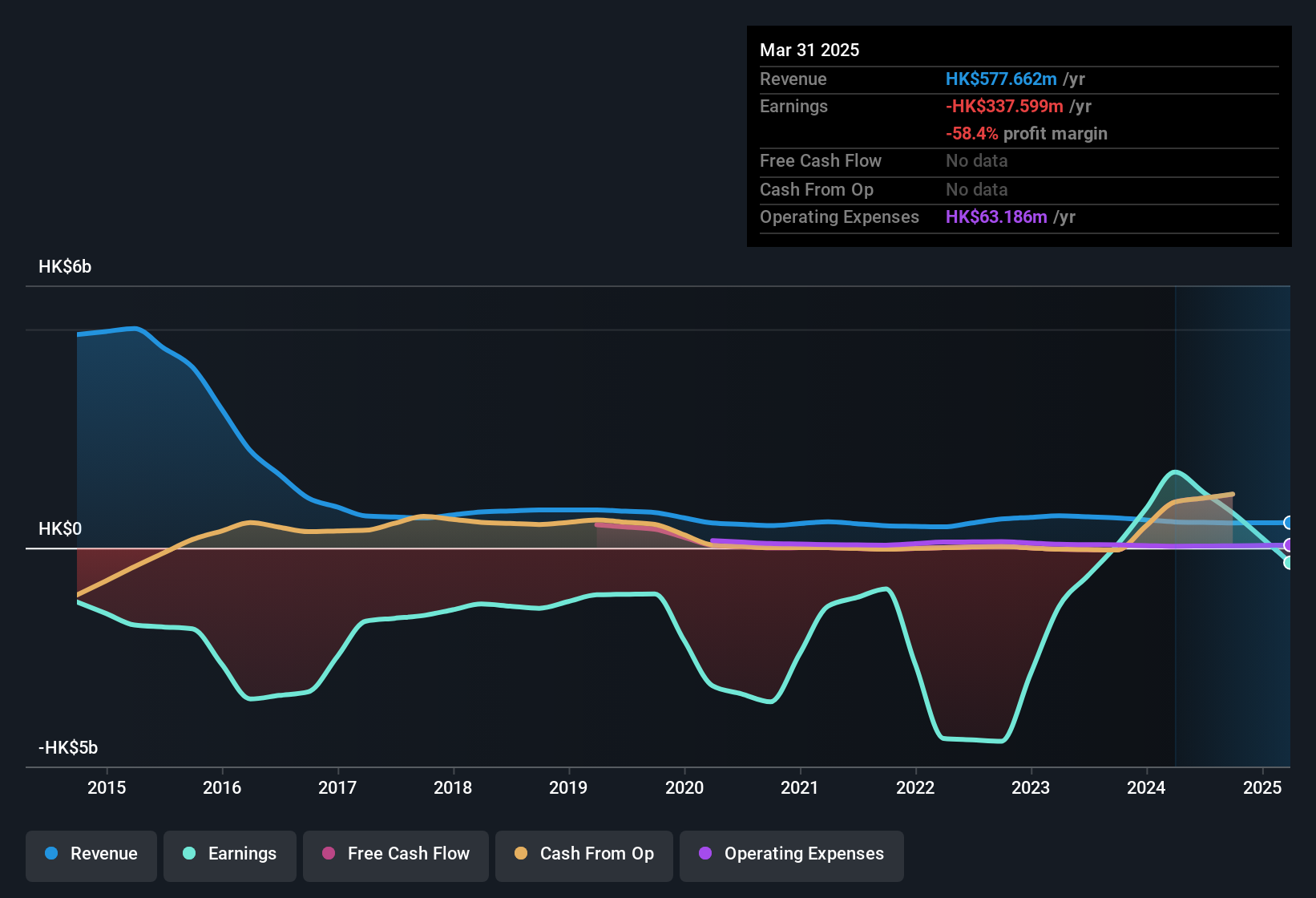Click the -HK$5b y-axis label
The image size is (1316, 898).
pyautogui.click(x=68, y=747)
